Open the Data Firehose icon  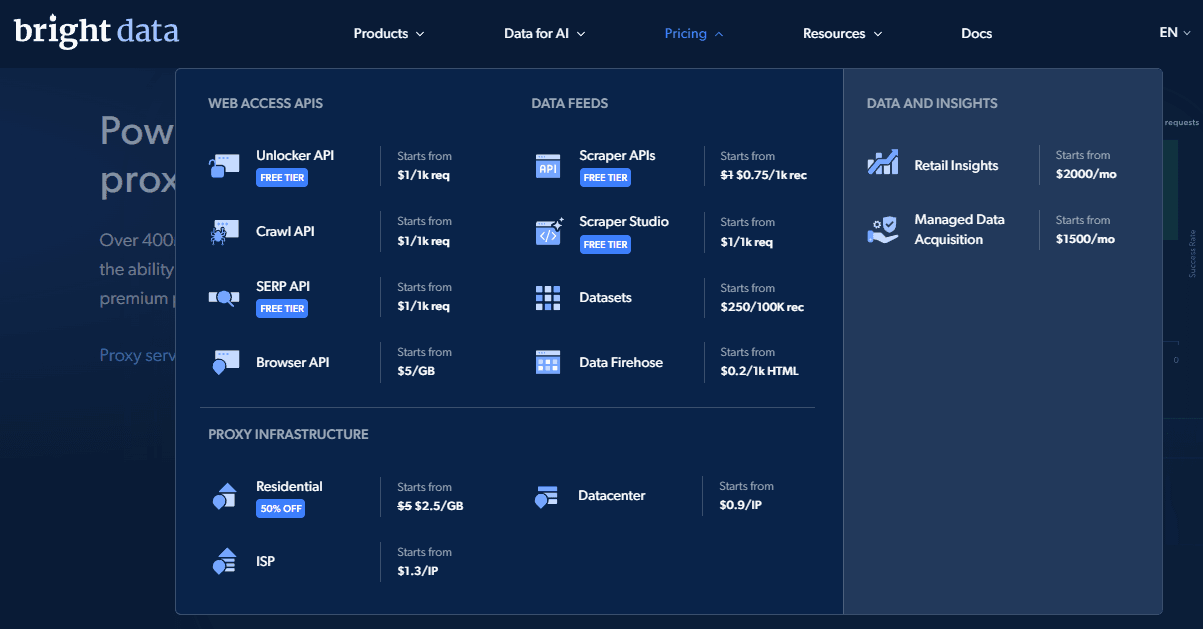click(x=548, y=362)
